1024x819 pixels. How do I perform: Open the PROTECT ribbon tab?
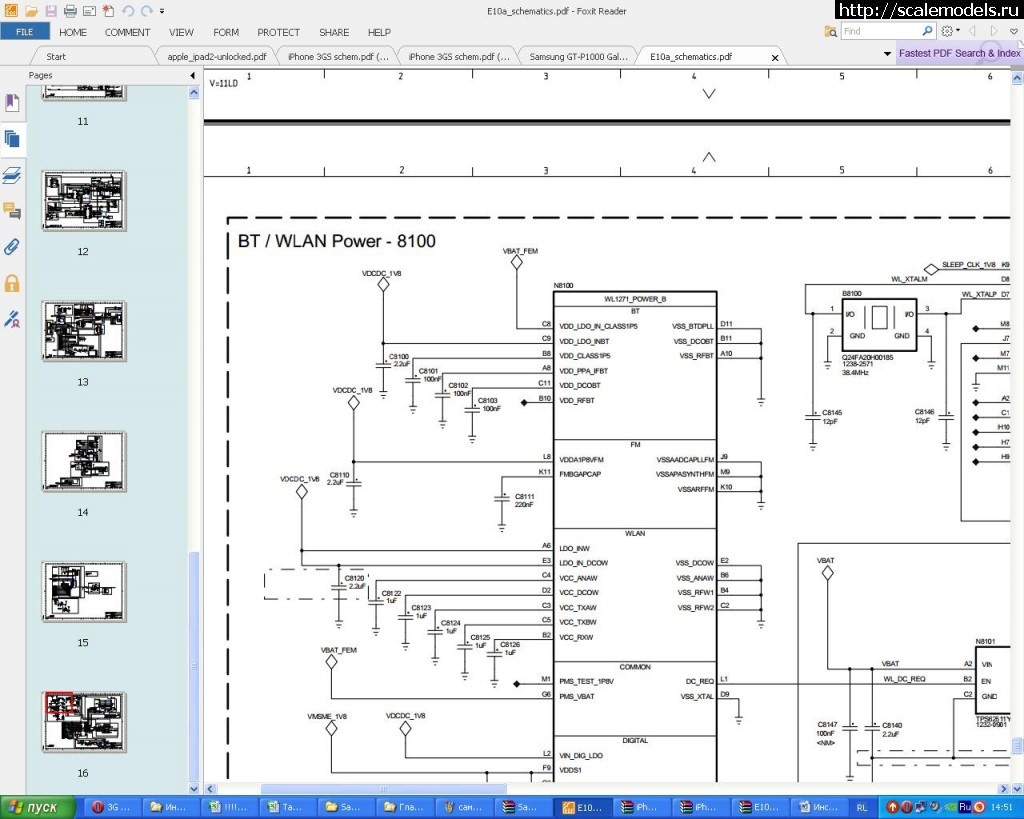pyautogui.click(x=278, y=32)
